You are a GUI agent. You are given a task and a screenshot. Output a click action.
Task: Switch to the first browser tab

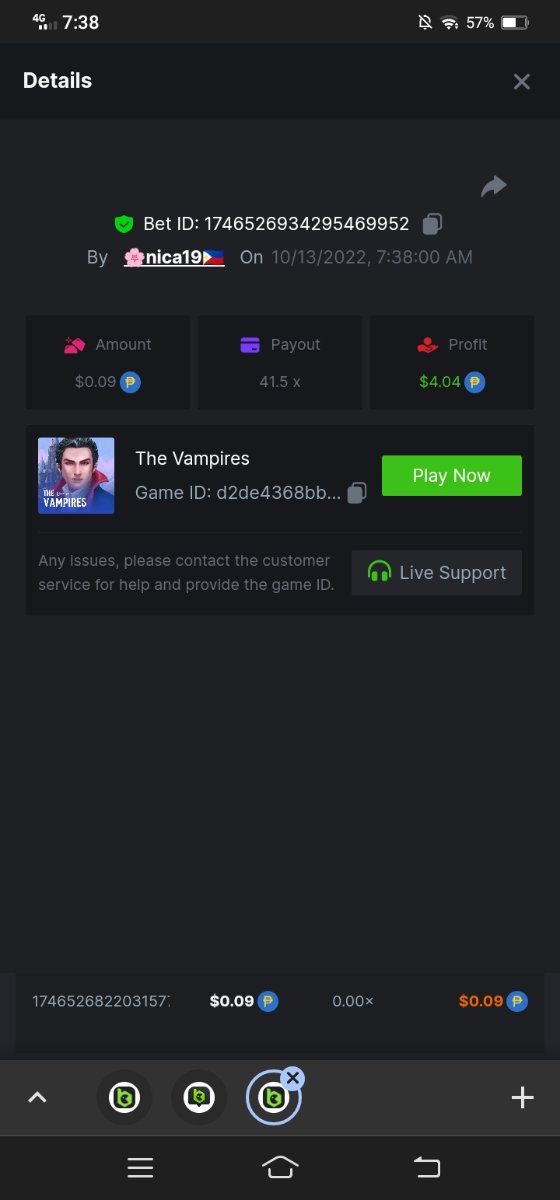pos(124,1098)
